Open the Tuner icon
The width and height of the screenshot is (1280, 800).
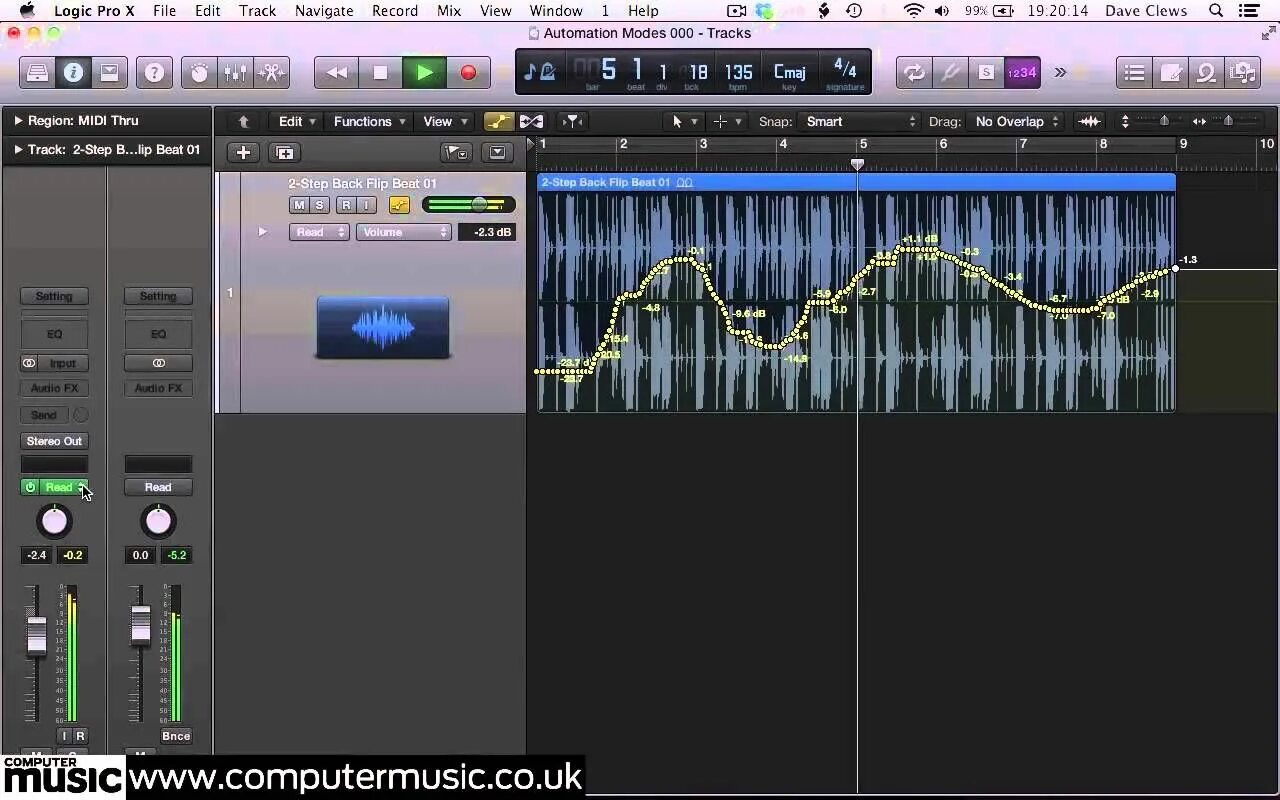coord(950,73)
